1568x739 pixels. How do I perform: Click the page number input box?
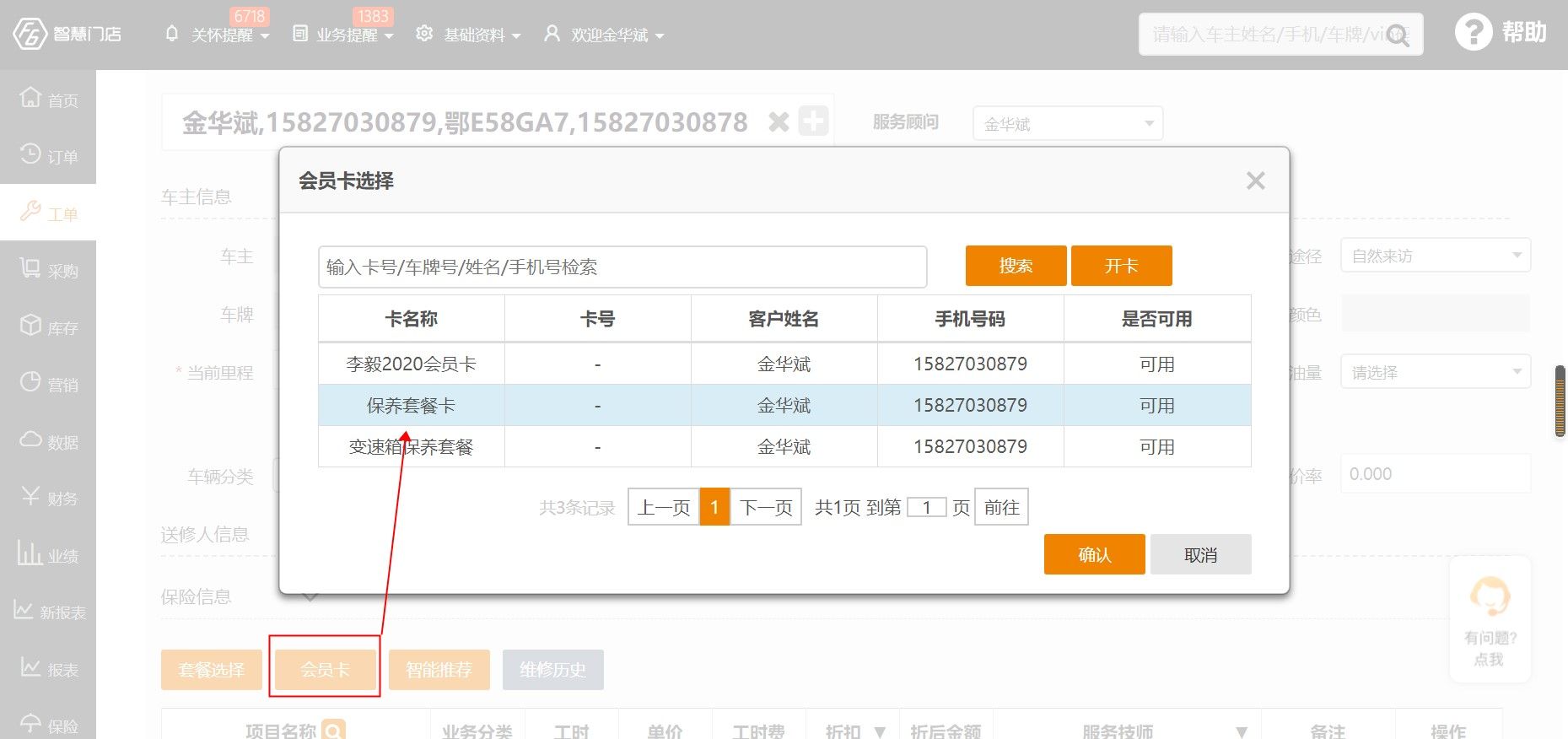tap(926, 507)
